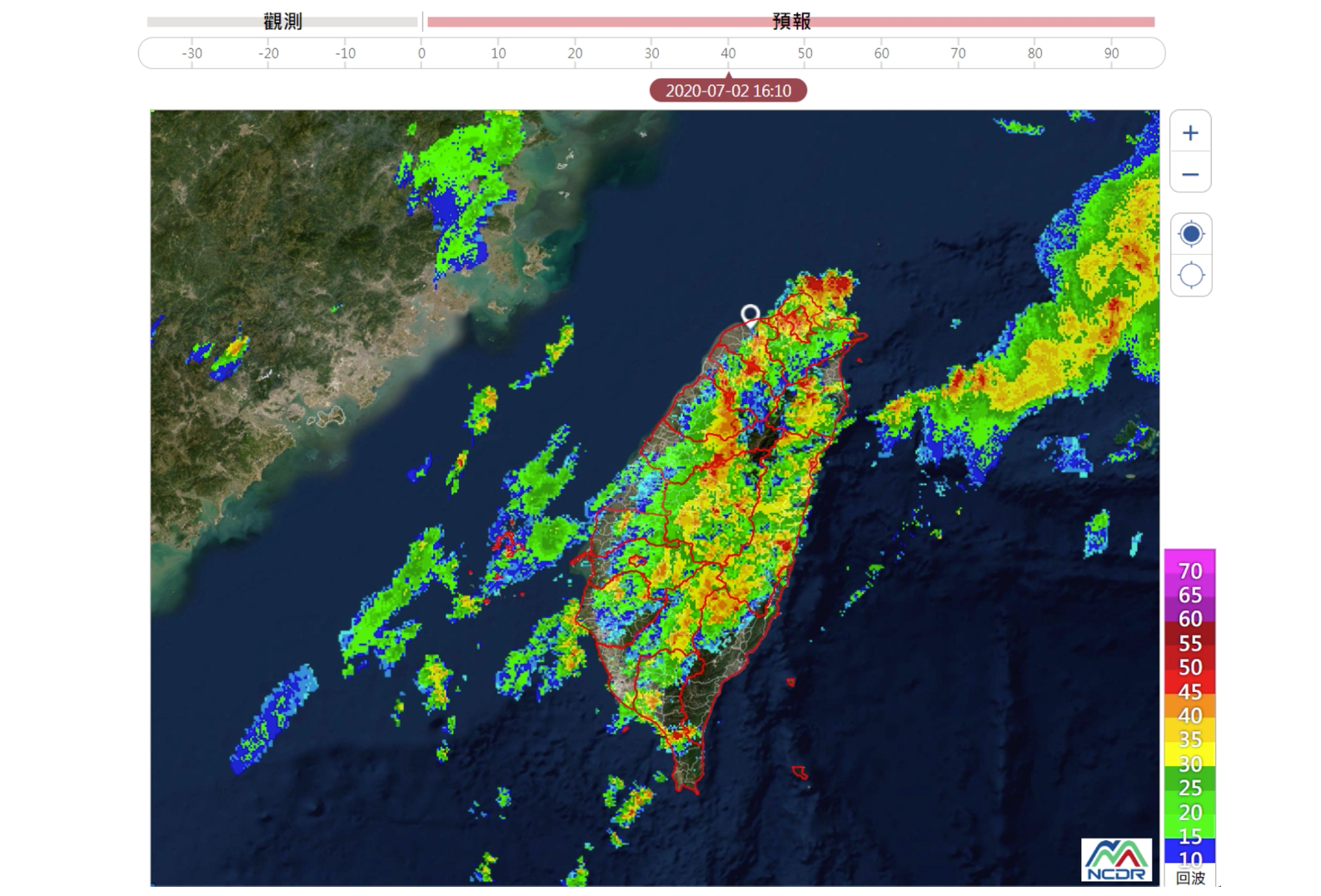Select the 預報 forecast section label
Screen dimensions: 1321x896
[x=790, y=22]
